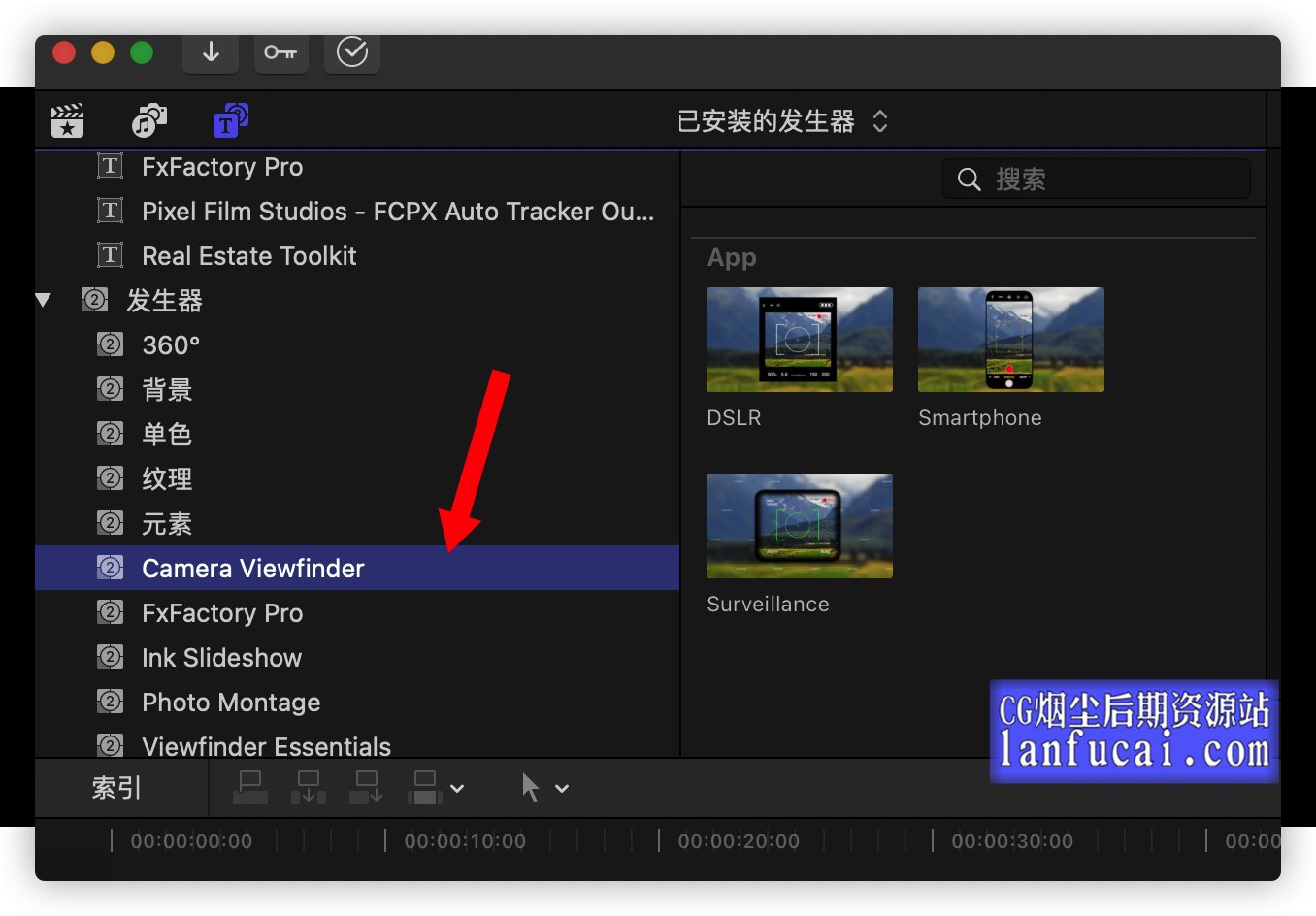Click the Smartphone label text

click(980, 418)
